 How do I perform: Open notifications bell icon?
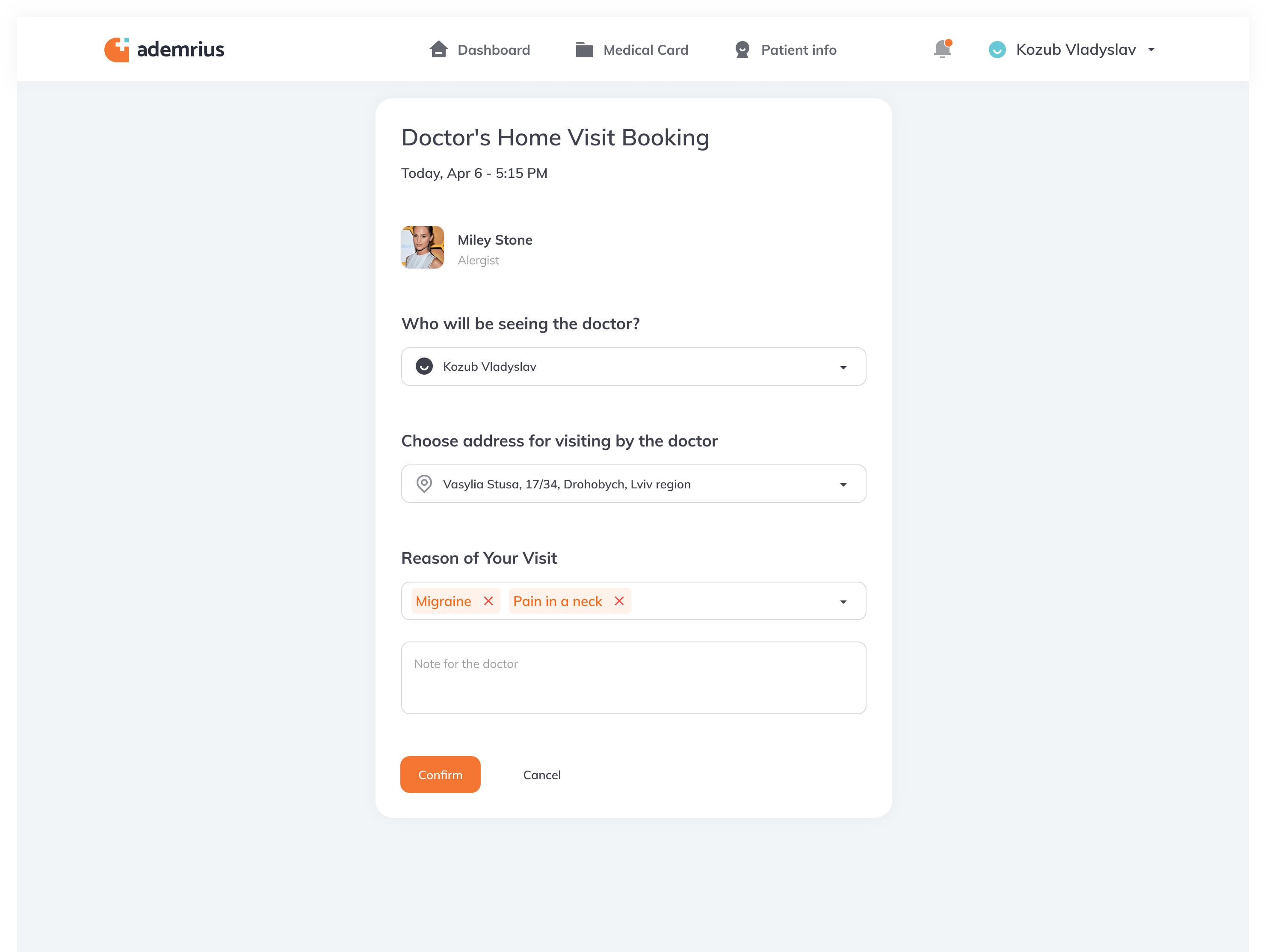pos(943,49)
